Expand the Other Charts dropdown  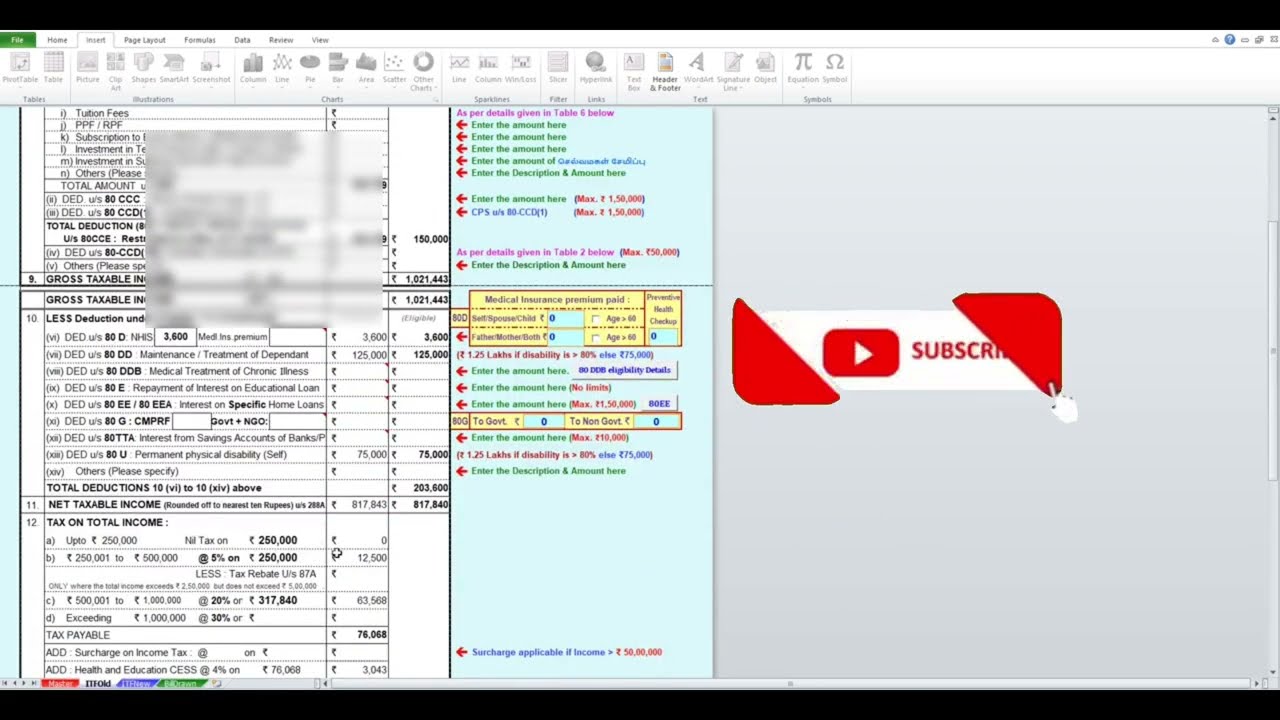tap(424, 70)
